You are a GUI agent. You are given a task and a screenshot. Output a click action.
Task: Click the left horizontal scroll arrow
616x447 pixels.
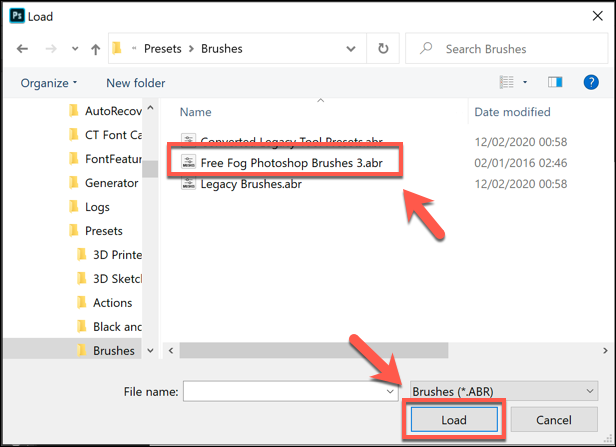click(171, 350)
